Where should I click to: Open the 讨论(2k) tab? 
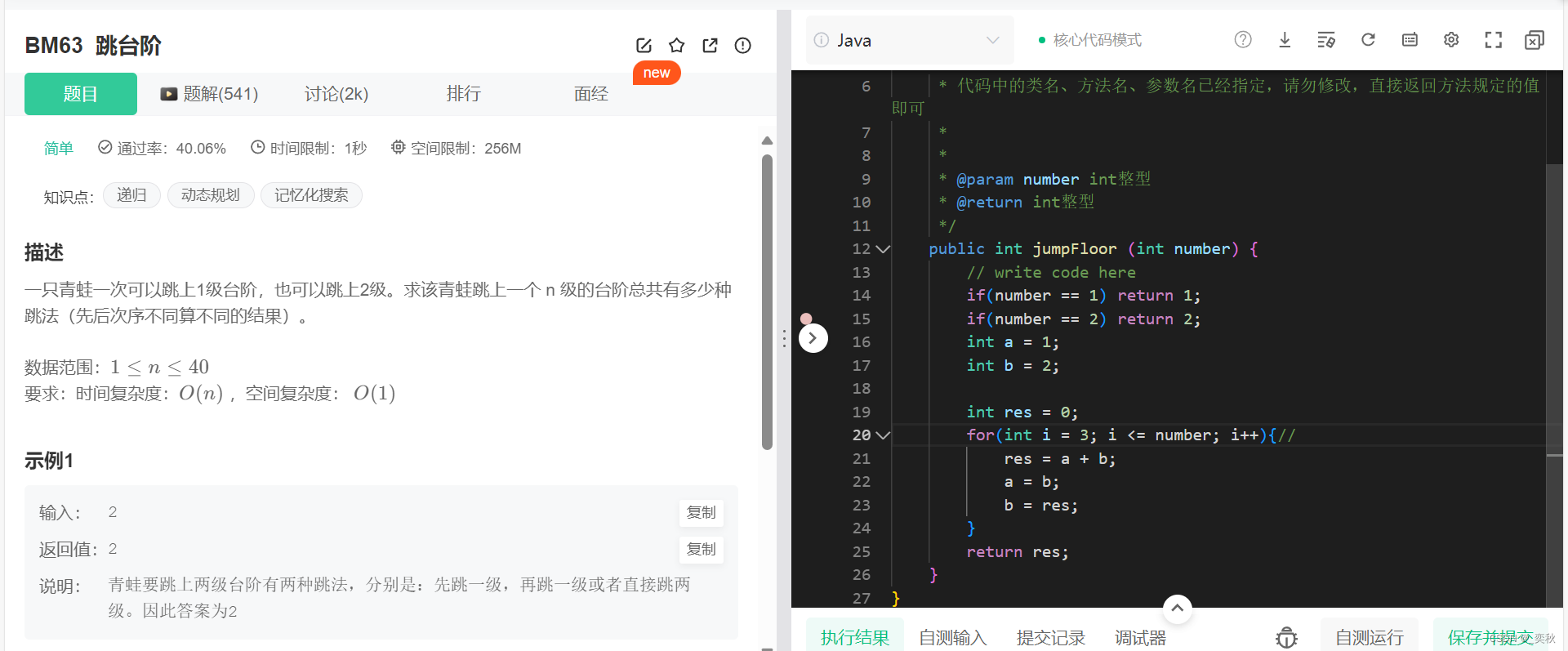336,94
